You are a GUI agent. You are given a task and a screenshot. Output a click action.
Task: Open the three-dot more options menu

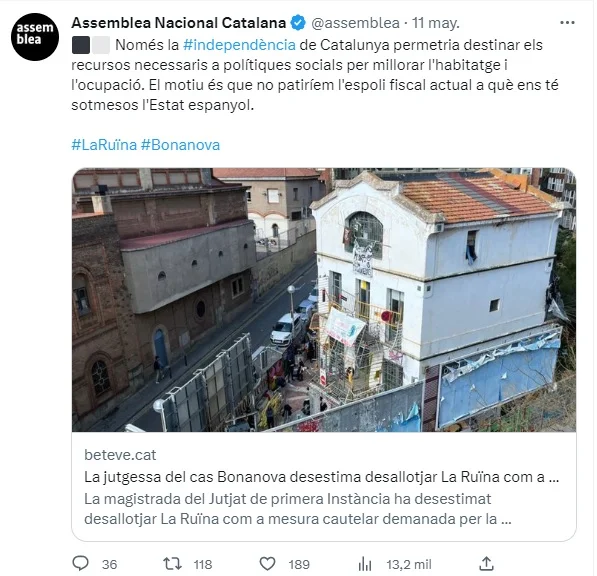coord(567,23)
